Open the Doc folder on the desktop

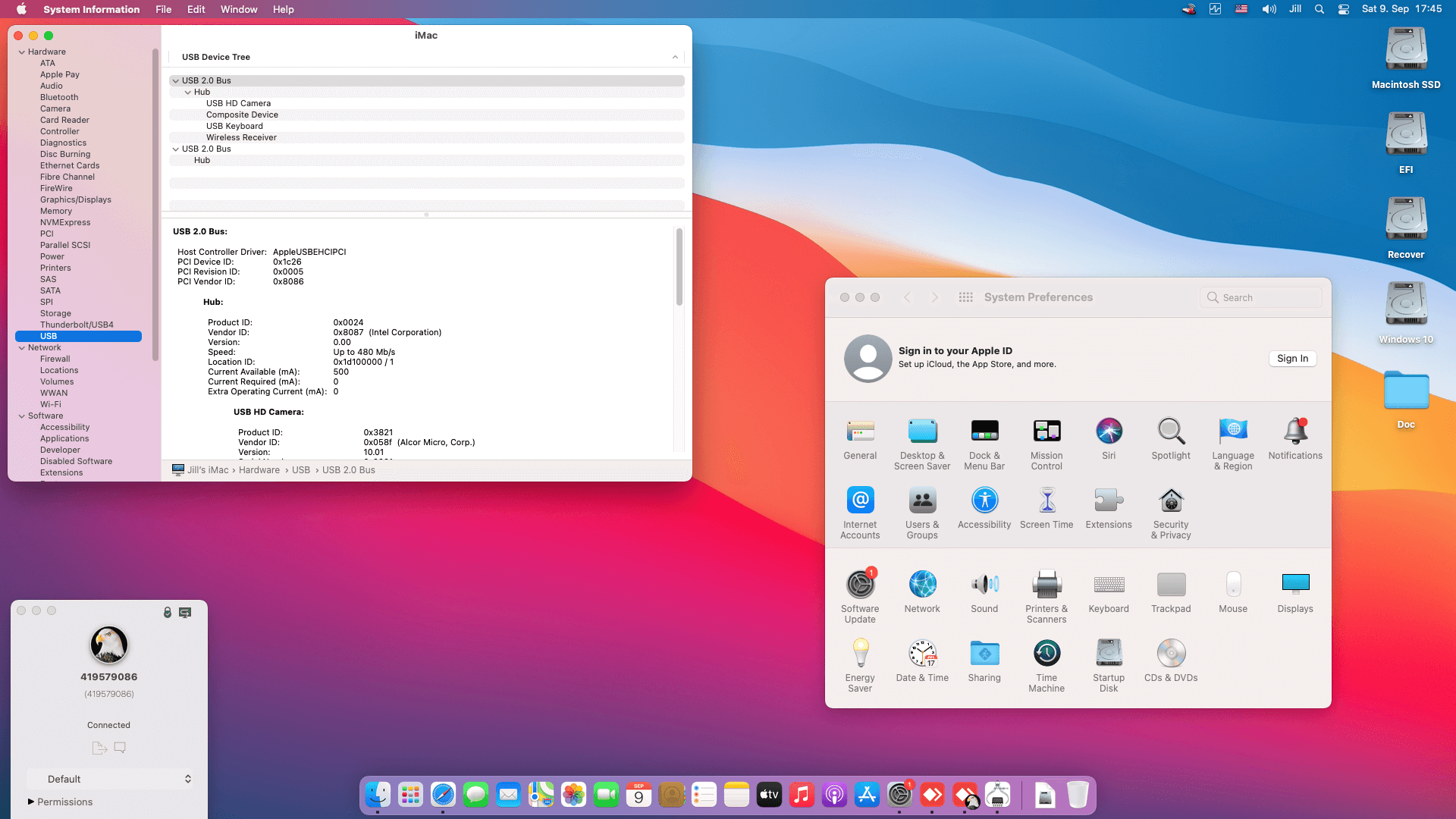coord(1406,400)
